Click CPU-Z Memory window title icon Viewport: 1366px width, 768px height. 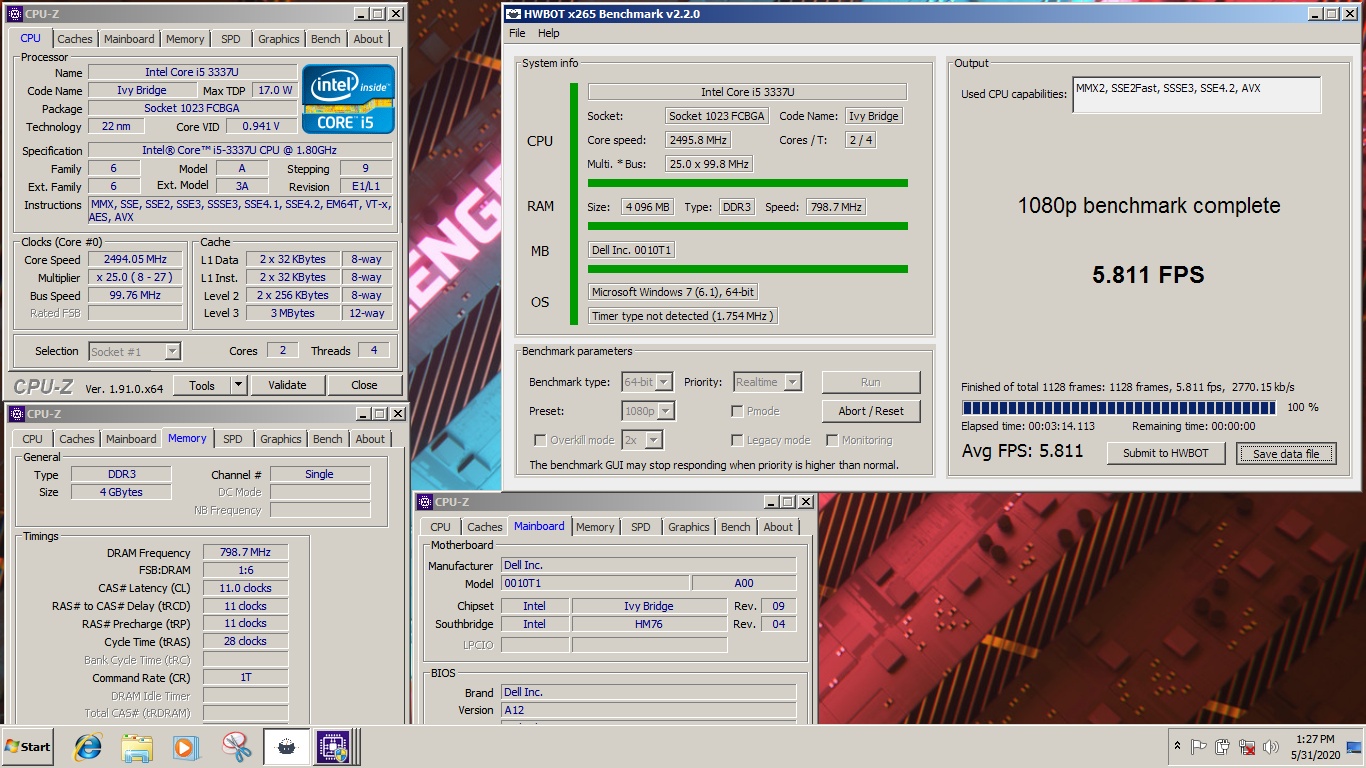pyautogui.click(x=15, y=414)
